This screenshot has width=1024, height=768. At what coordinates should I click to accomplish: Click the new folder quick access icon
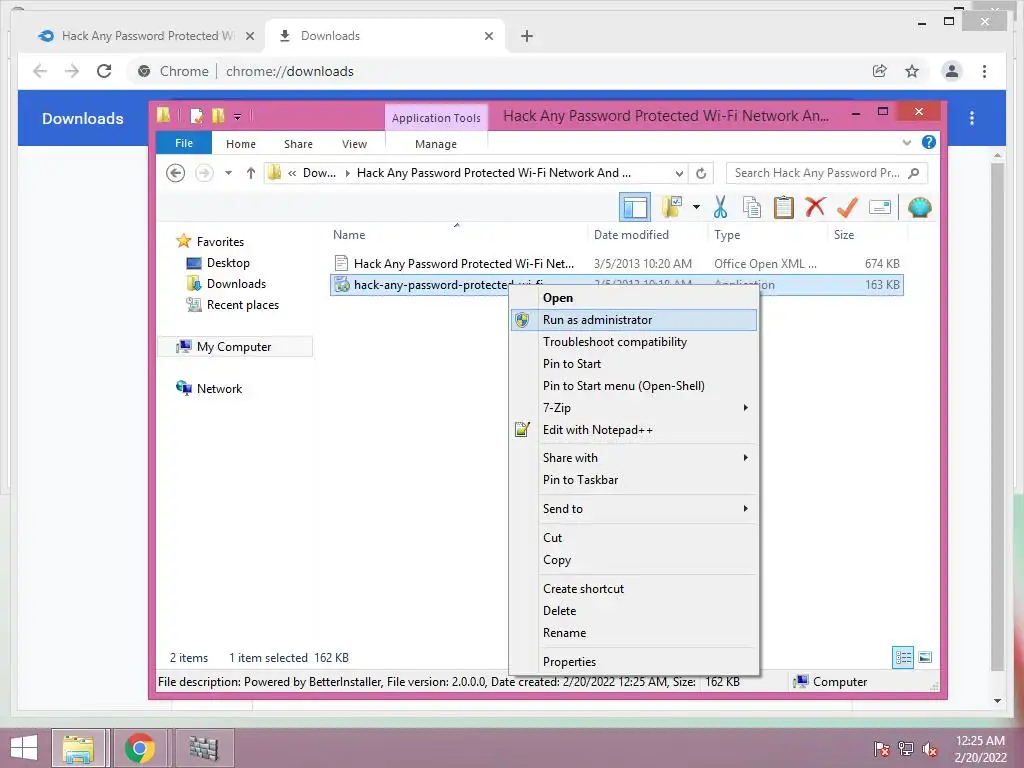click(x=217, y=116)
